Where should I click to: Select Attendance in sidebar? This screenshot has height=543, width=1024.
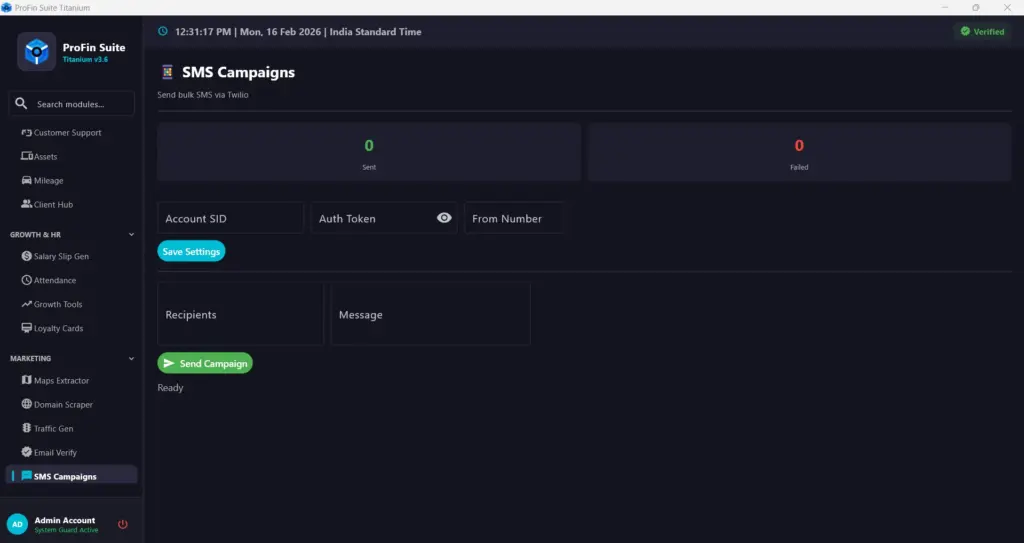71,280
